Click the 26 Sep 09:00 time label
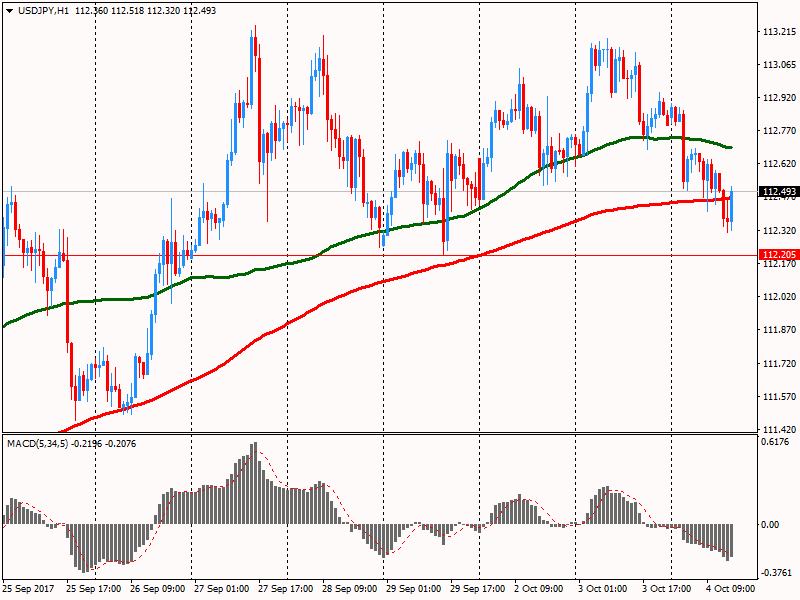The image size is (800, 600). tap(158, 589)
